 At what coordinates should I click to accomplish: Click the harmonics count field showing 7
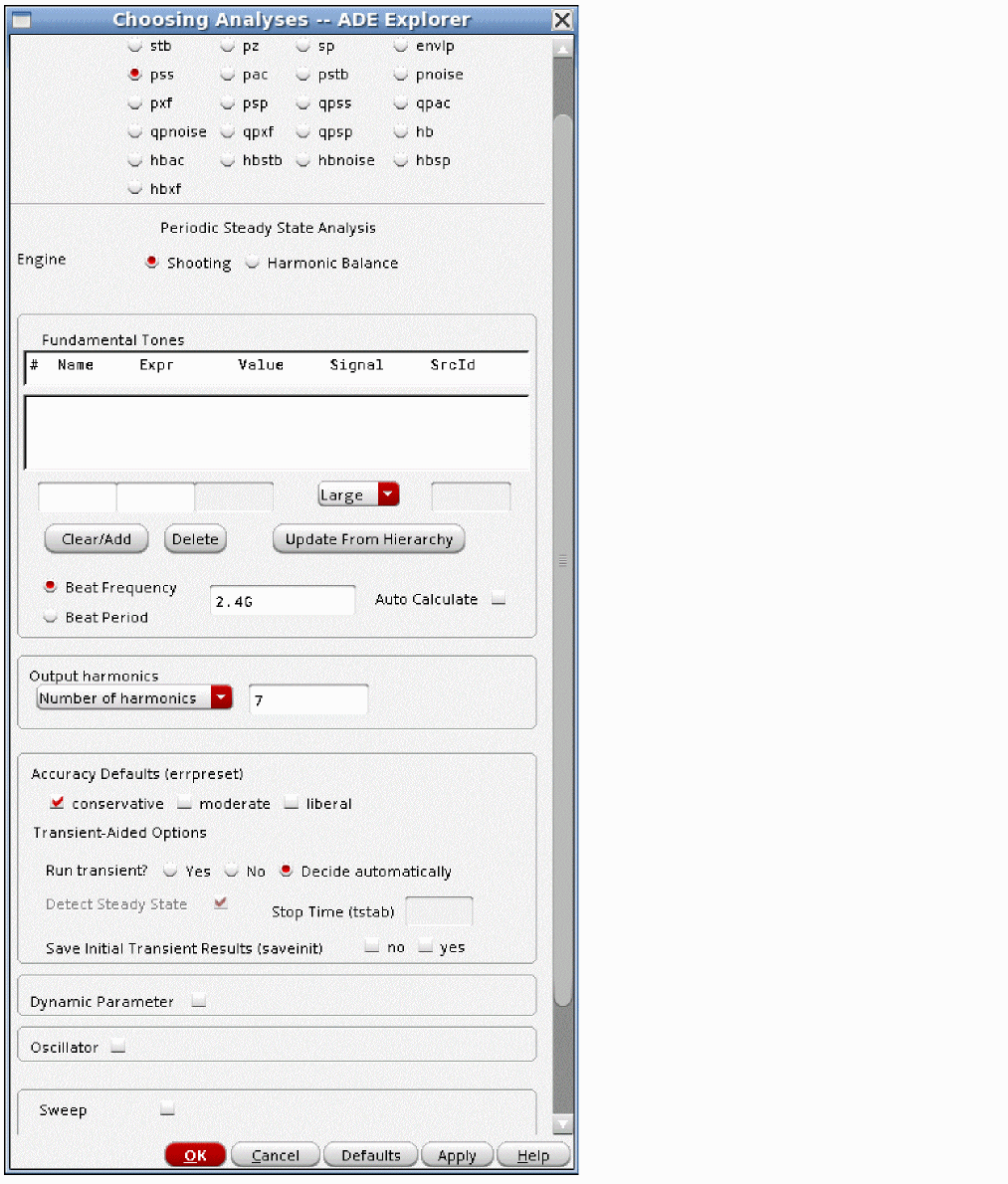(x=308, y=700)
